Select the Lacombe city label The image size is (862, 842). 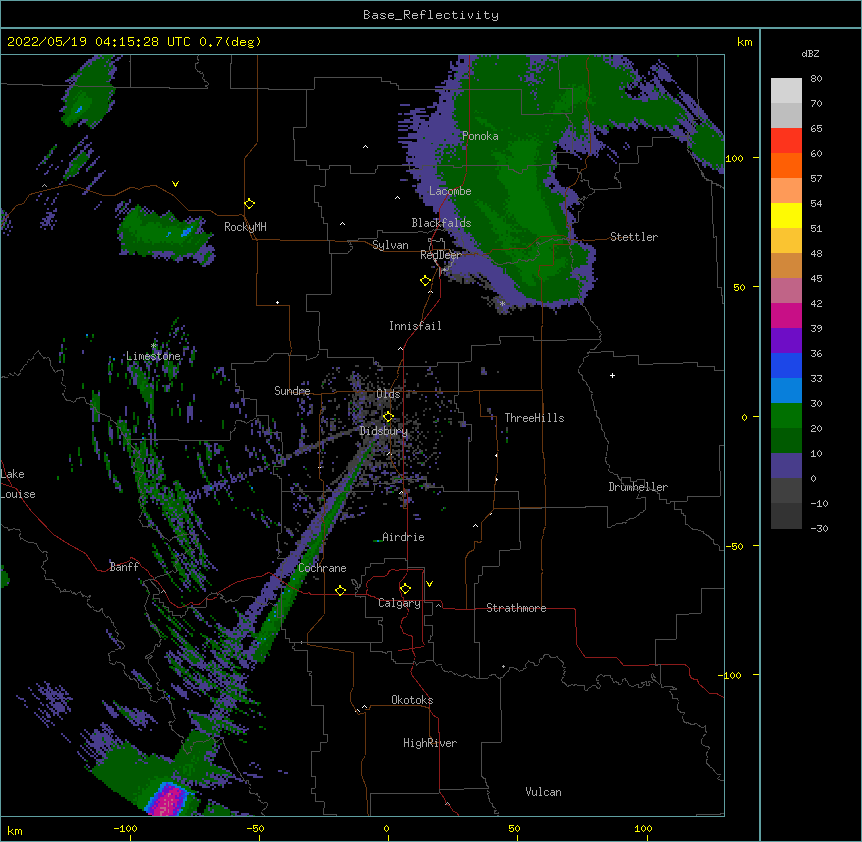click(450, 191)
